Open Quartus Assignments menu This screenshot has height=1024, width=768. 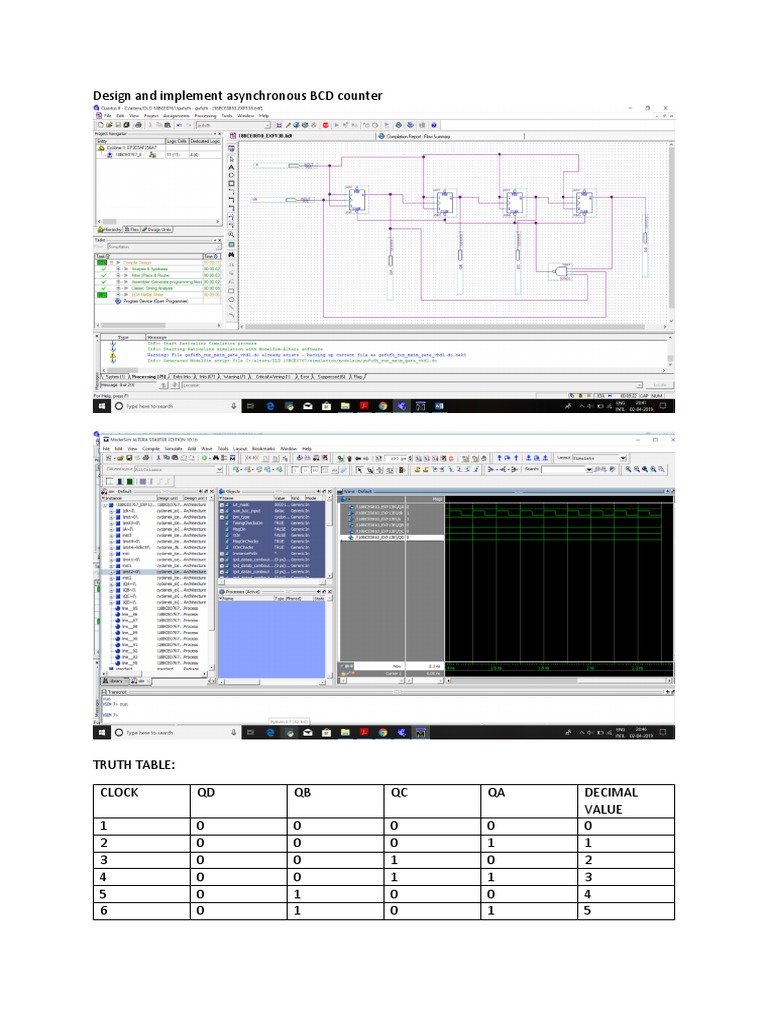(176, 116)
